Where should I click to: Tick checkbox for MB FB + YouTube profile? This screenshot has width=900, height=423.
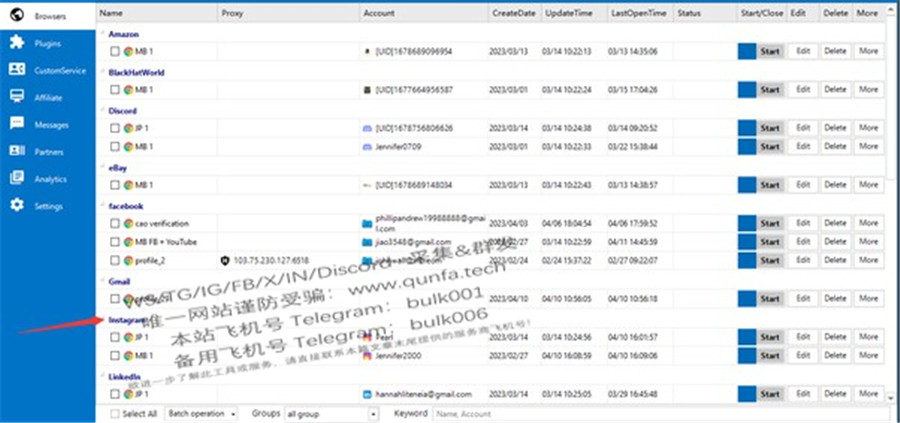pyautogui.click(x=115, y=242)
